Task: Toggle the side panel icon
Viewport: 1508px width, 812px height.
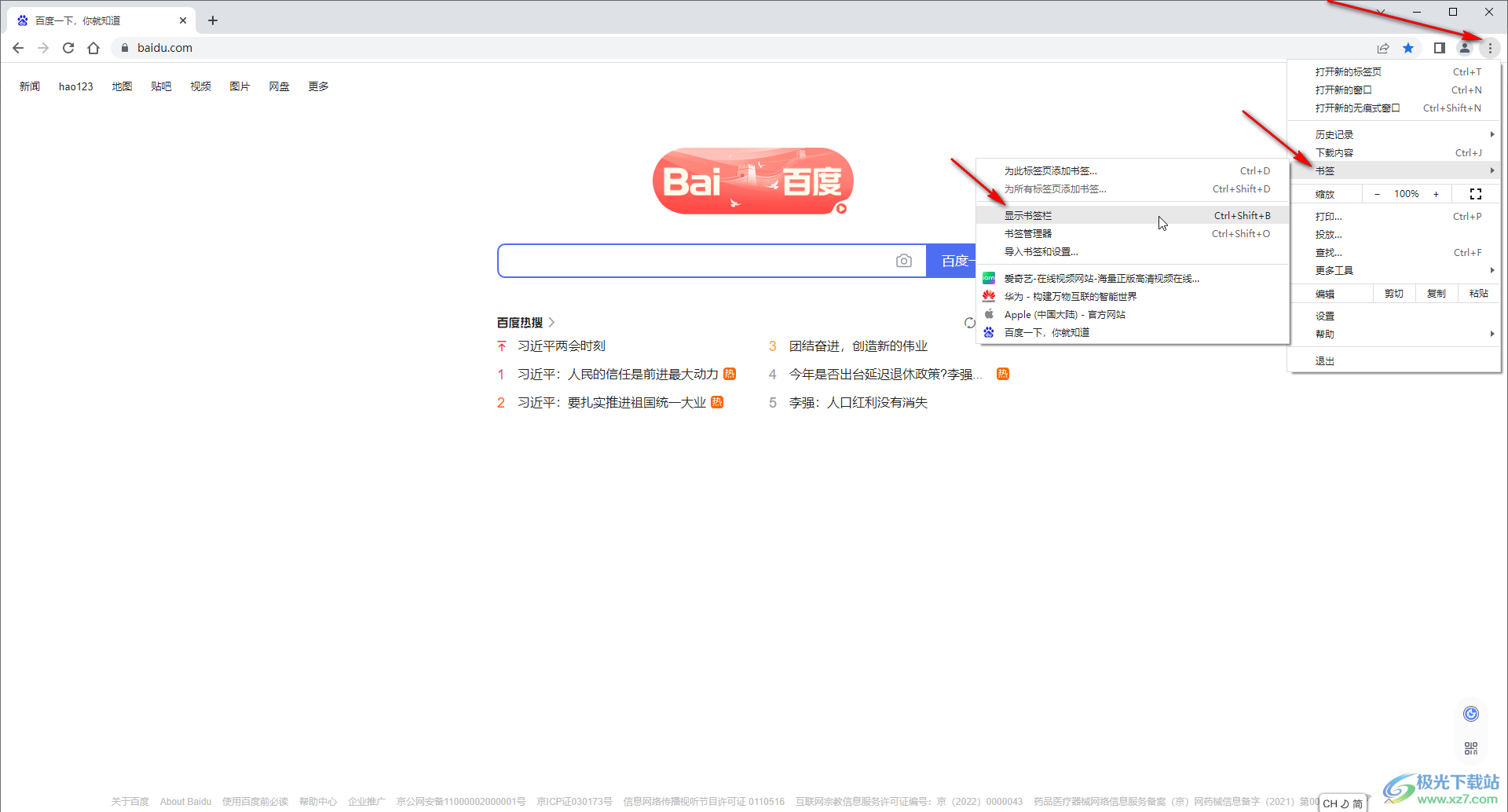Action: [1439, 48]
